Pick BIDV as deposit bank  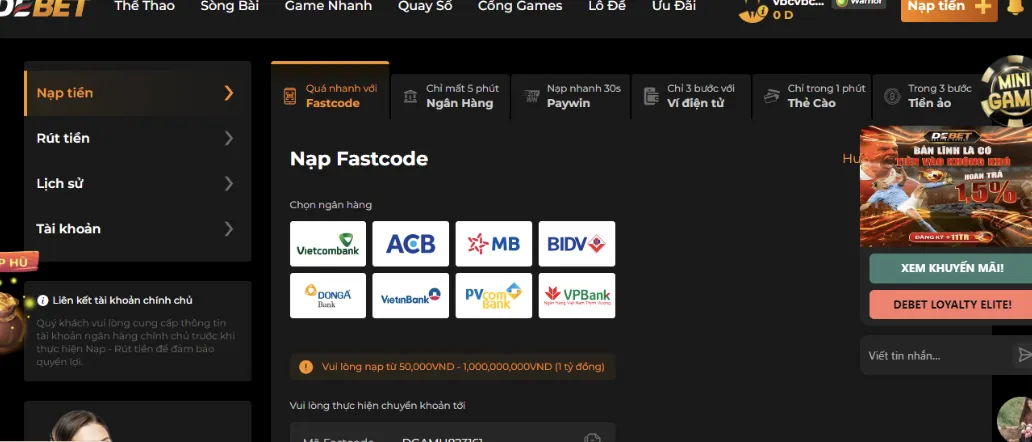point(576,244)
